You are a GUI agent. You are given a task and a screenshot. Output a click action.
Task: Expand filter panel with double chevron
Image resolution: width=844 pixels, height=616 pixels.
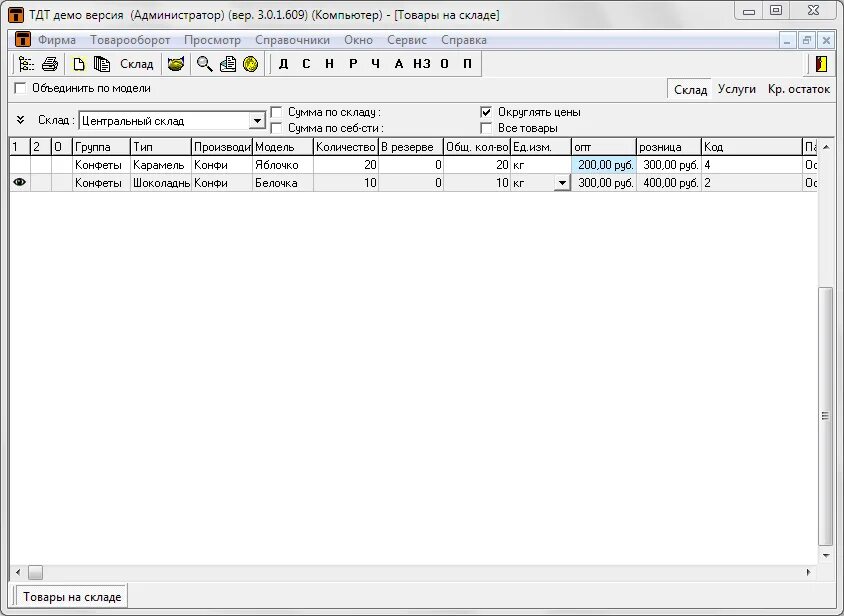click(x=20, y=120)
